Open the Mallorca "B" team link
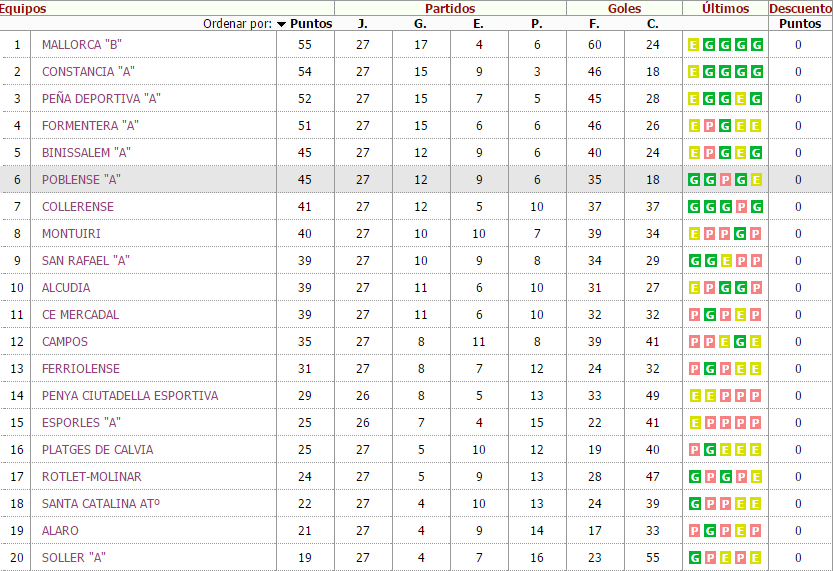The width and height of the screenshot is (833, 571). 82,45
